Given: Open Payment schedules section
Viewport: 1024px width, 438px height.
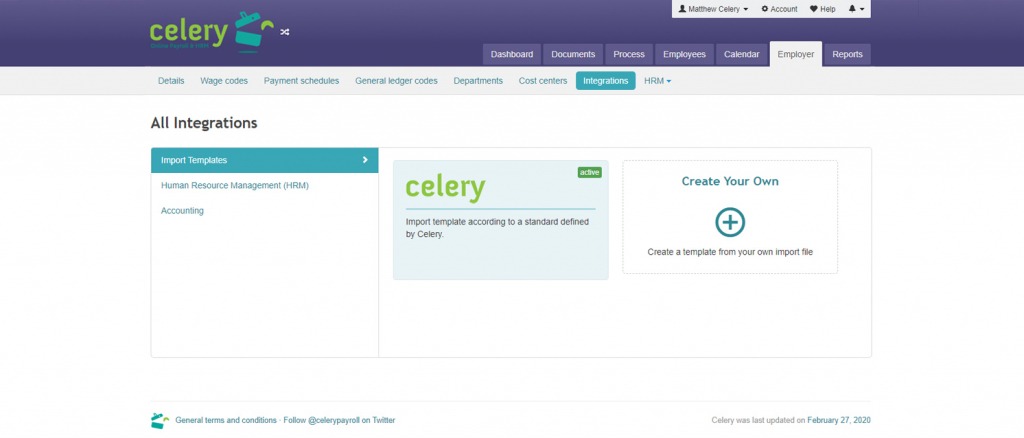Looking at the screenshot, I should (x=301, y=81).
